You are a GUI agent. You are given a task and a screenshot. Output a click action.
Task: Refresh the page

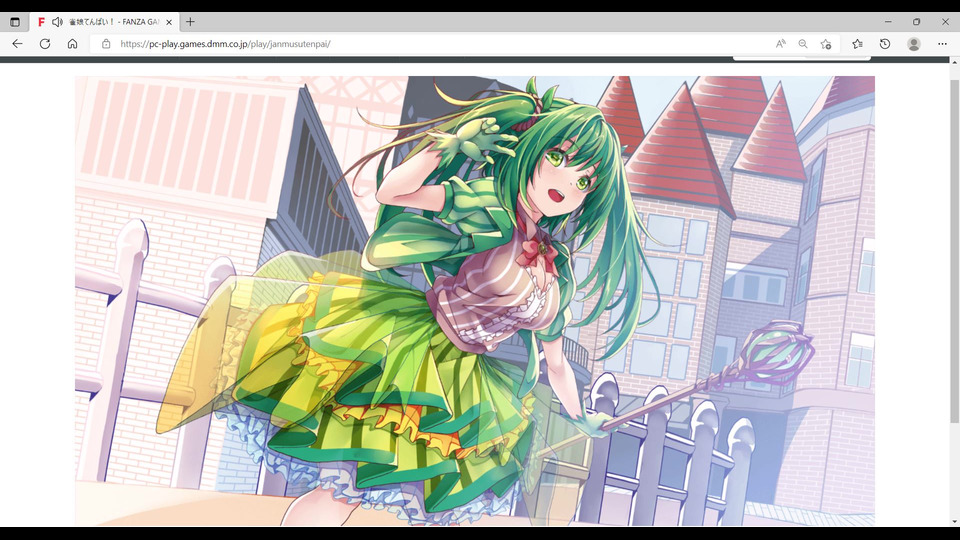tap(45, 44)
